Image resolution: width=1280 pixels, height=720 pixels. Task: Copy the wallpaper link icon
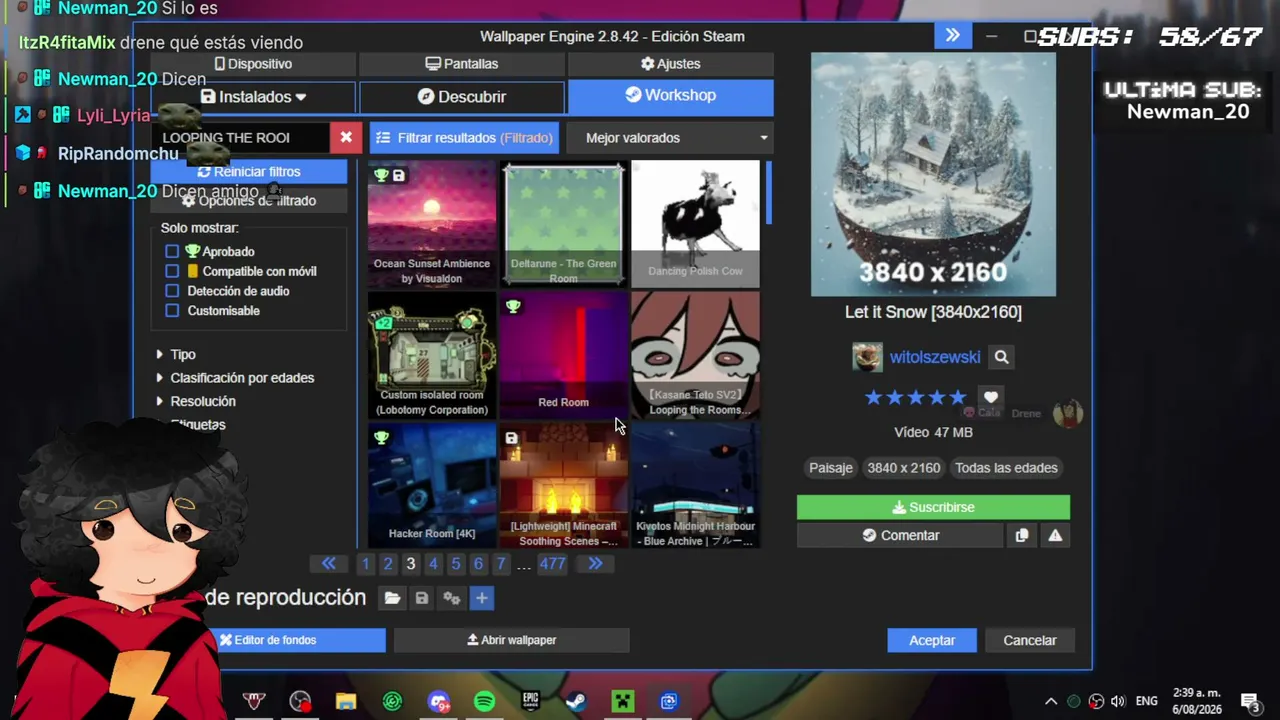tap(1021, 535)
